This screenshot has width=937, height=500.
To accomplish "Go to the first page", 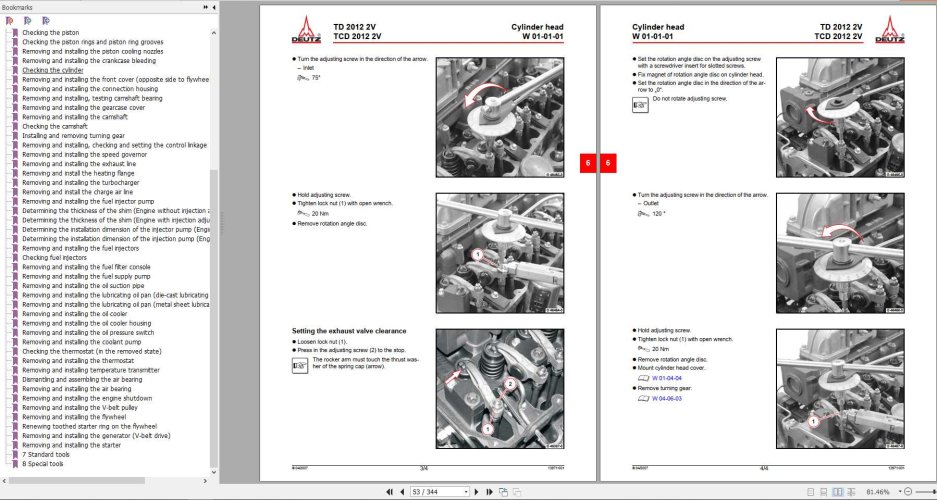I will click(390, 492).
